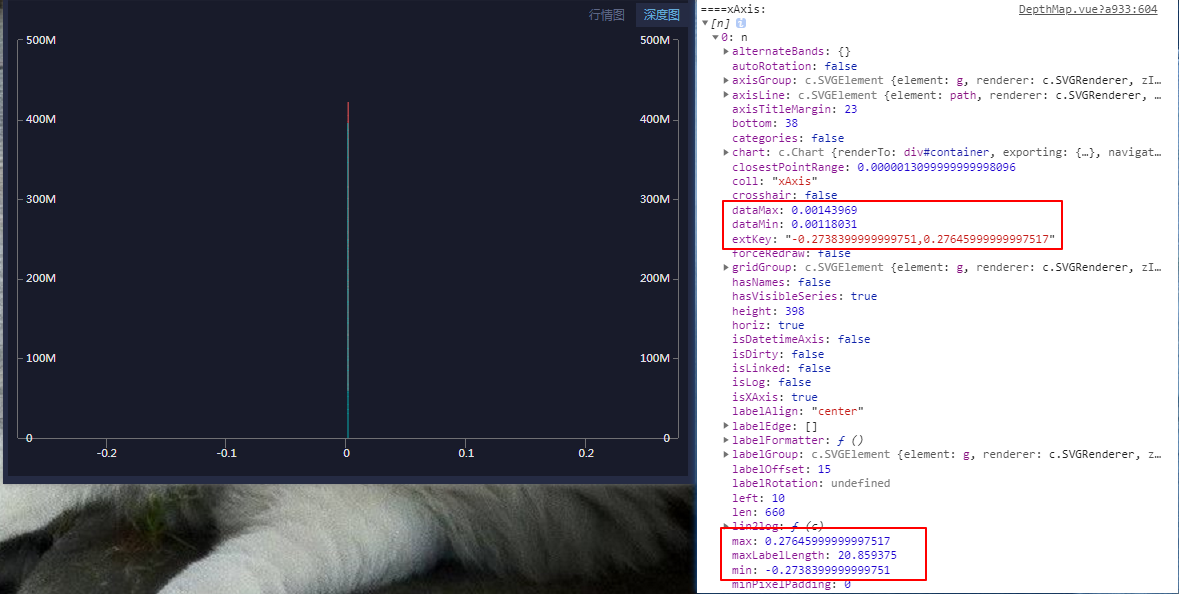
Task: Expand the labelFormatter function
Action: tap(726, 439)
